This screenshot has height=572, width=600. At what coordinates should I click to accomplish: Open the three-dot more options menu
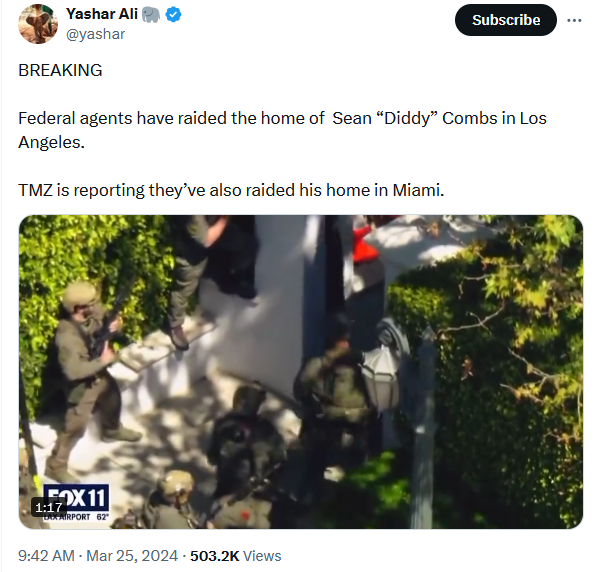click(x=574, y=20)
